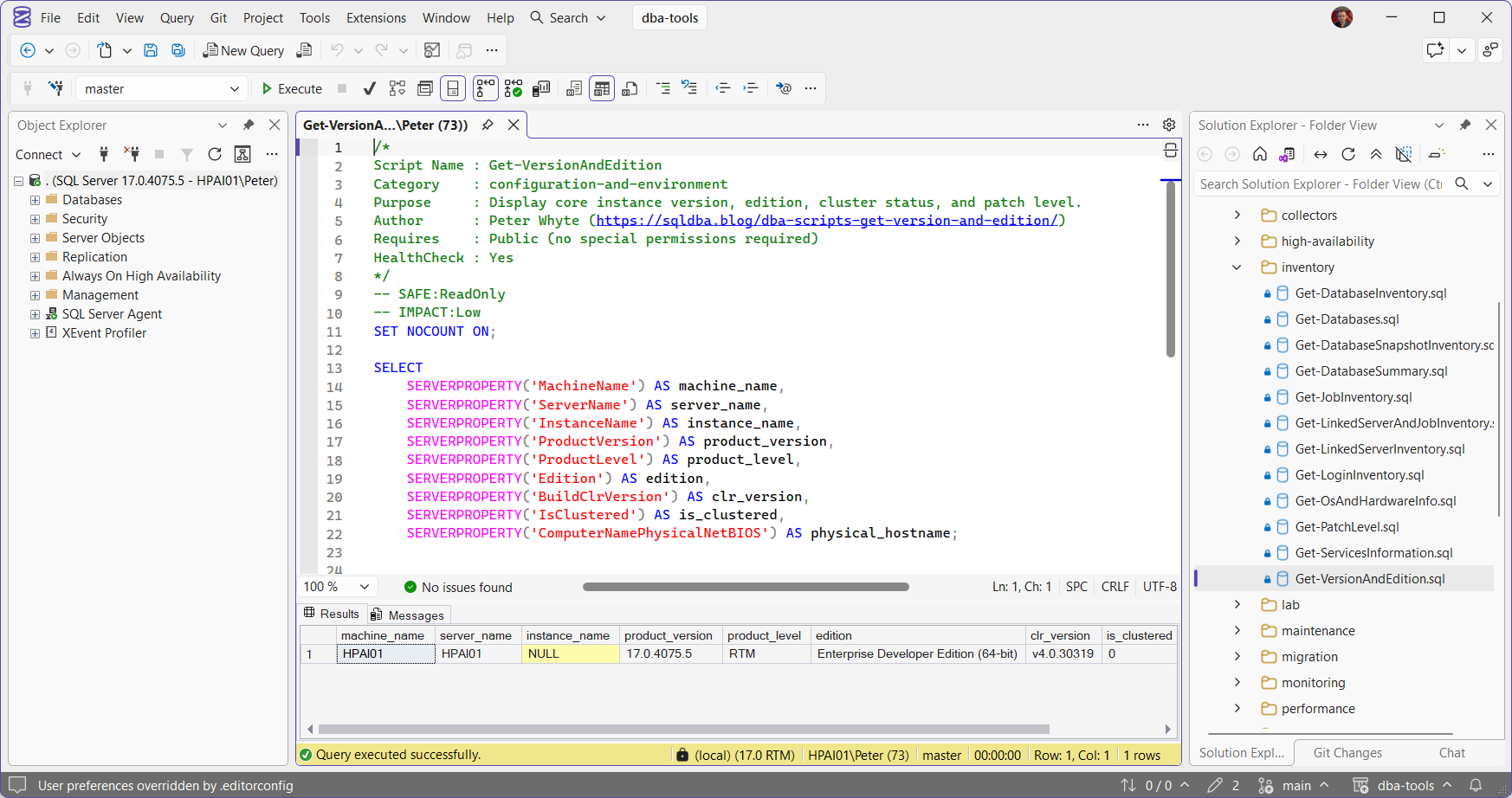This screenshot has height=798, width=1512.
Task: Run the query with Execute
Action: (292, 88)
